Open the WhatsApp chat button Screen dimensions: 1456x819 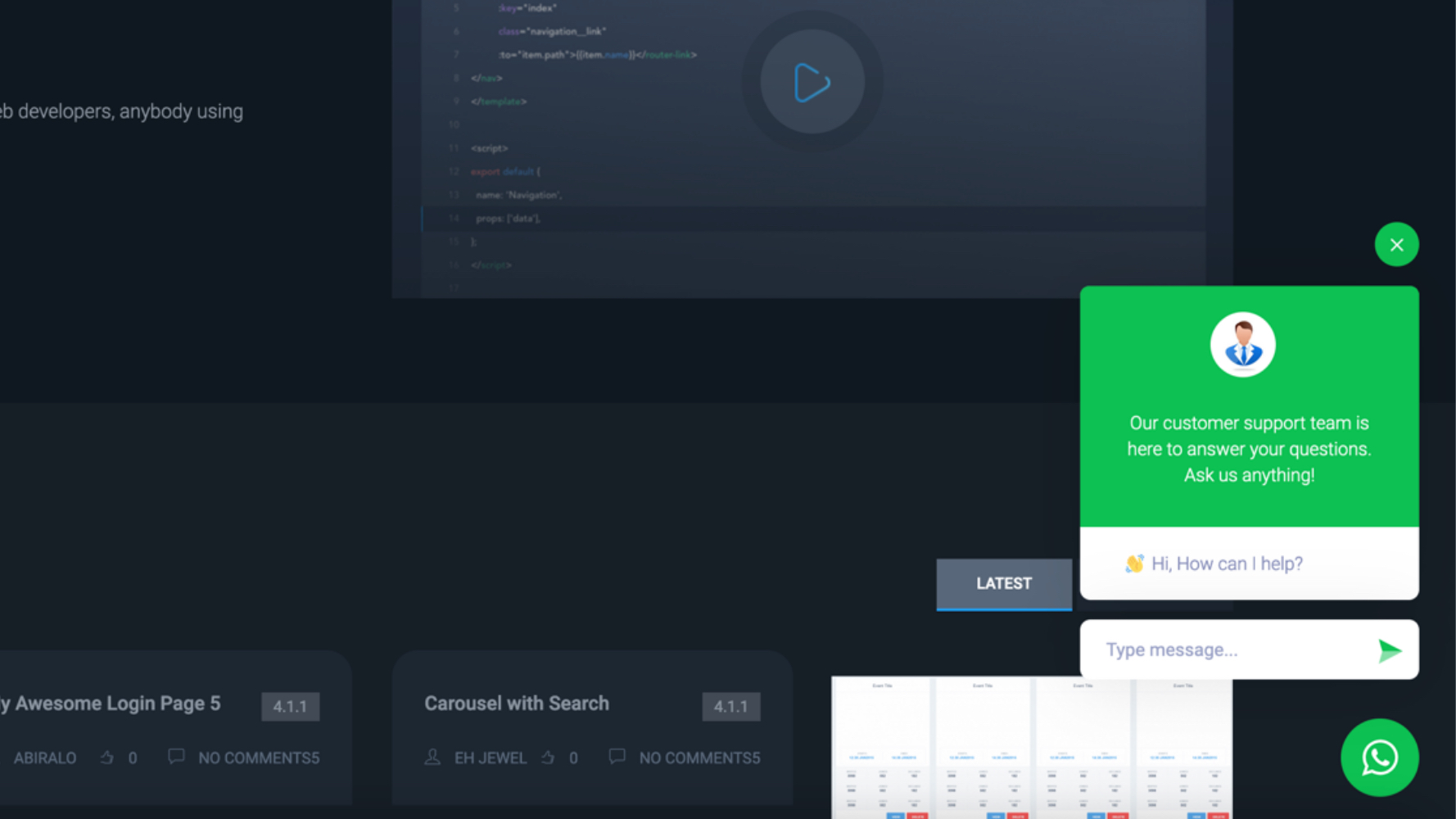coord(1379,758)
